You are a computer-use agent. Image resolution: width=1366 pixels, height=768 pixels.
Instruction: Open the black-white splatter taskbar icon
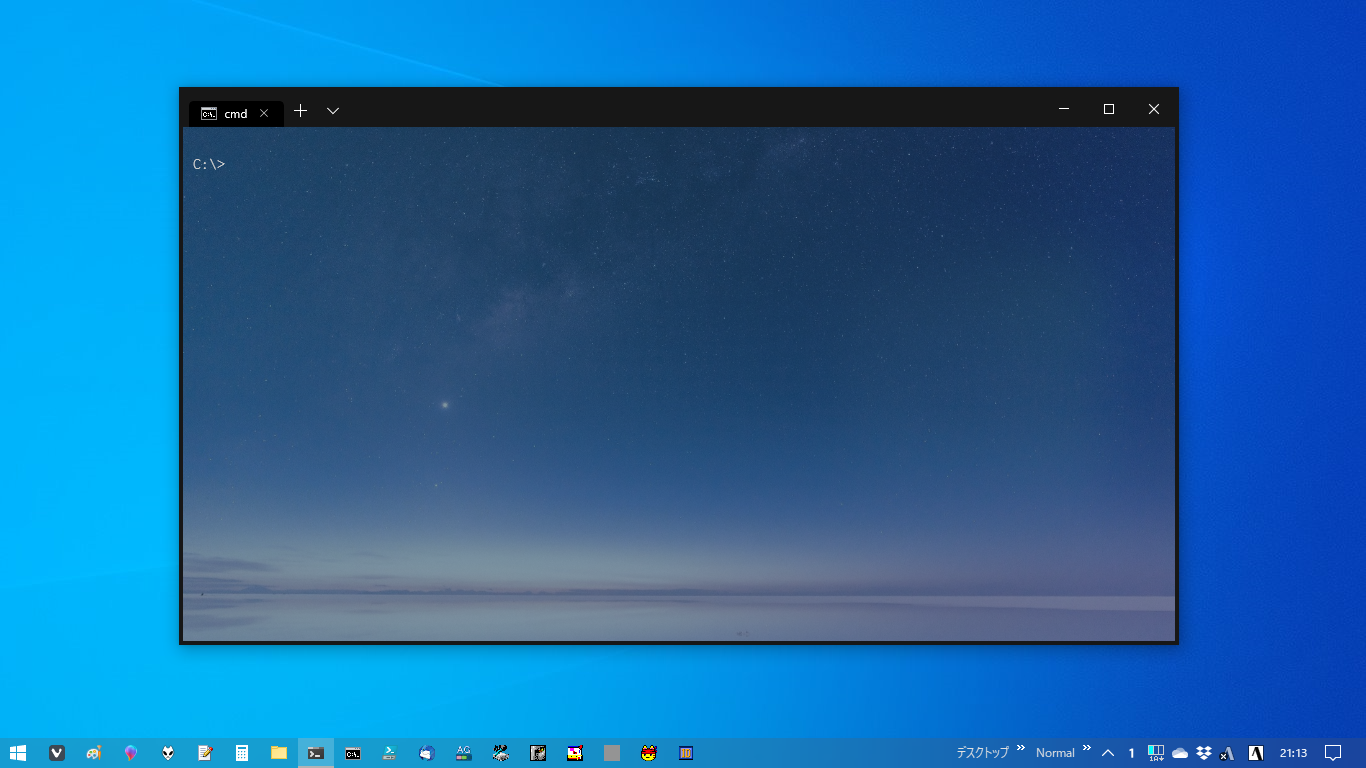[501, 753]
